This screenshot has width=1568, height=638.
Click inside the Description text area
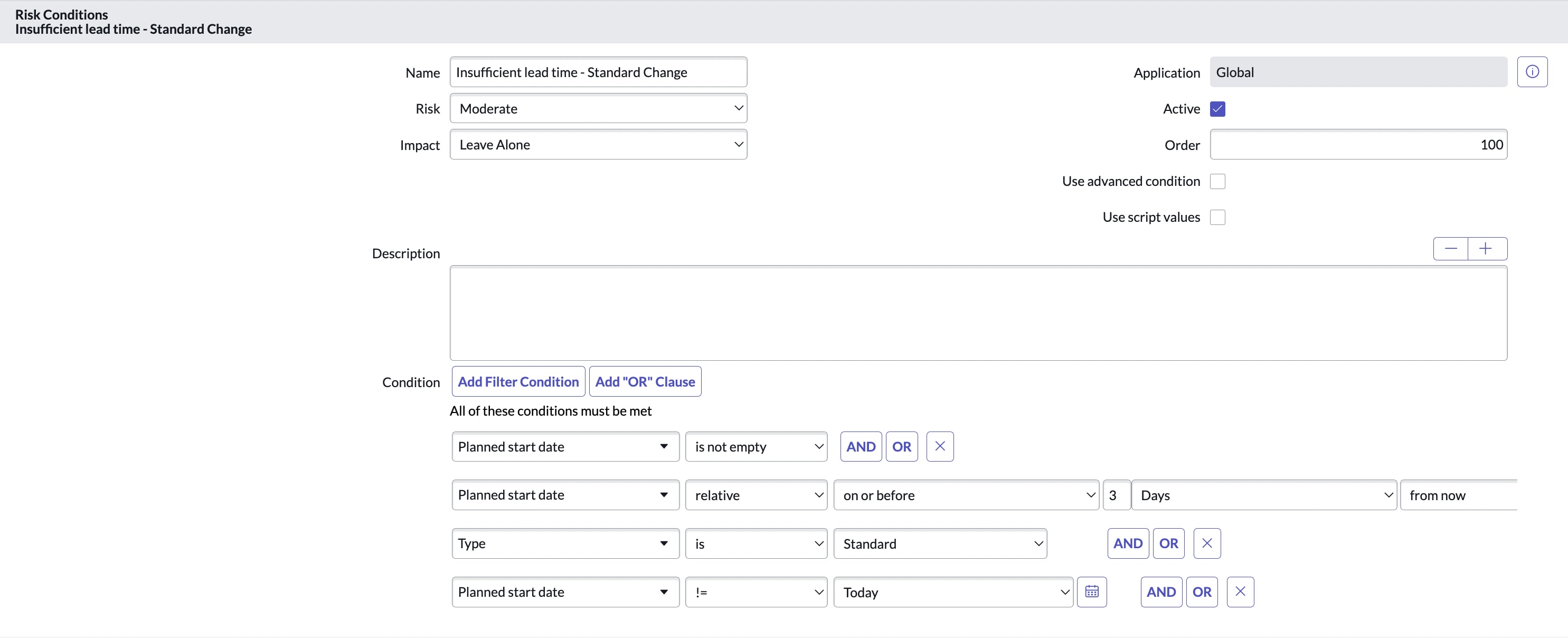point(978,313)
